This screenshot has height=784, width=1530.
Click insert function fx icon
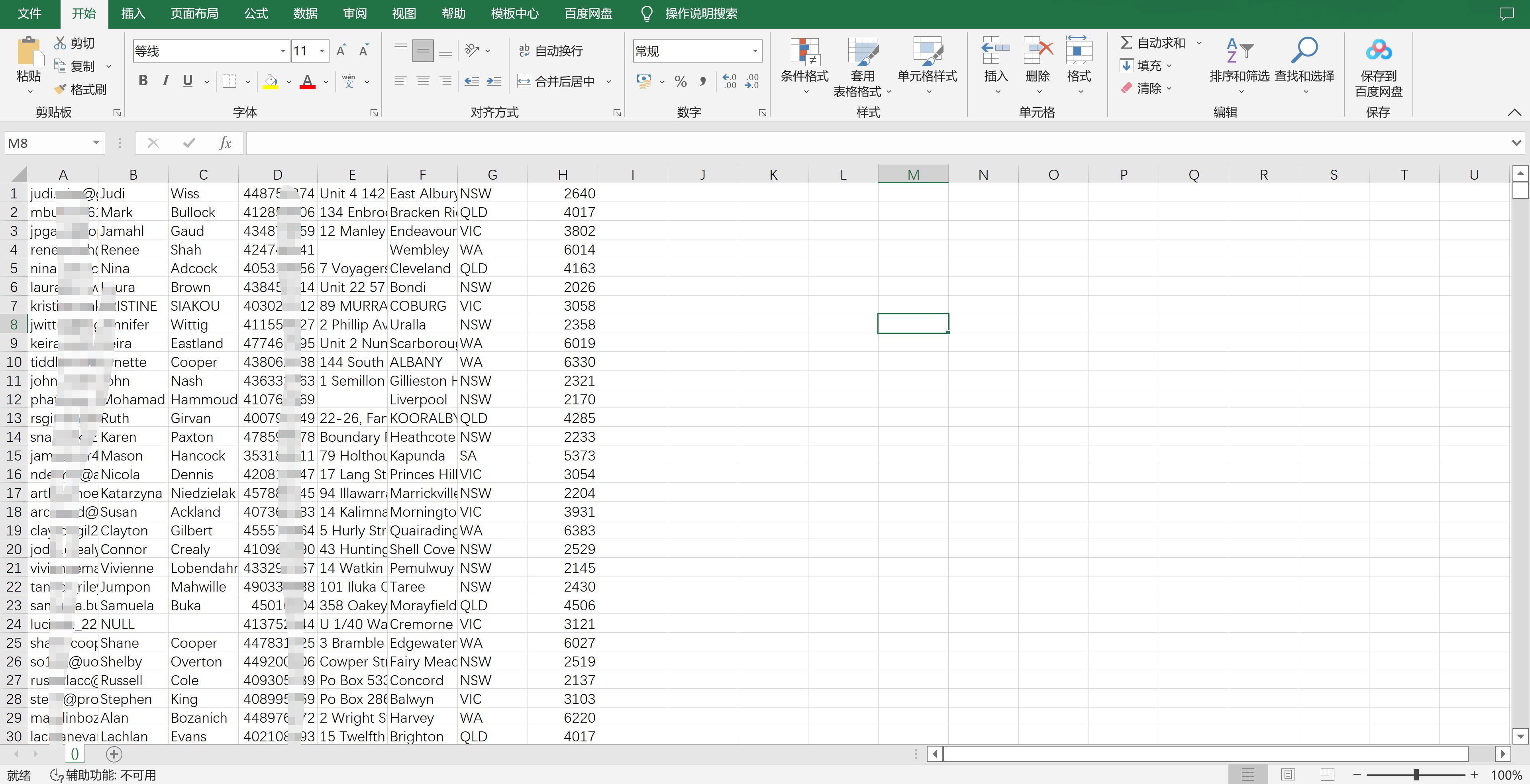pos(225,143)
